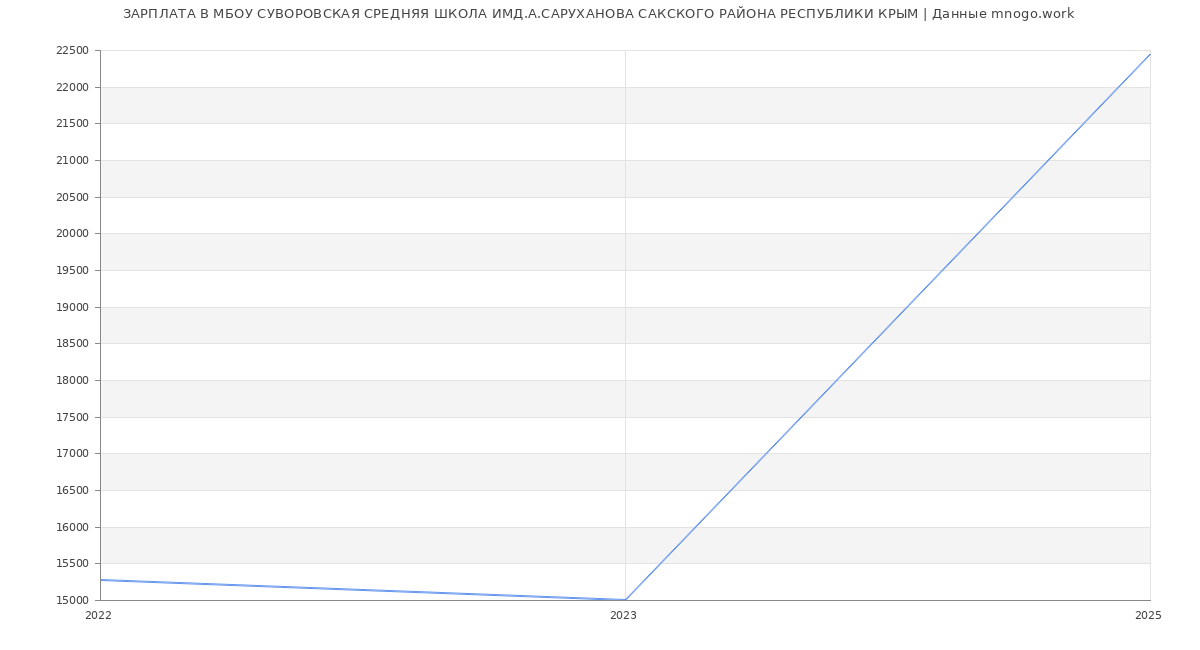The image size is (1200, 650).
Task: Click the 2022 x-axis label
Action: 98,616
